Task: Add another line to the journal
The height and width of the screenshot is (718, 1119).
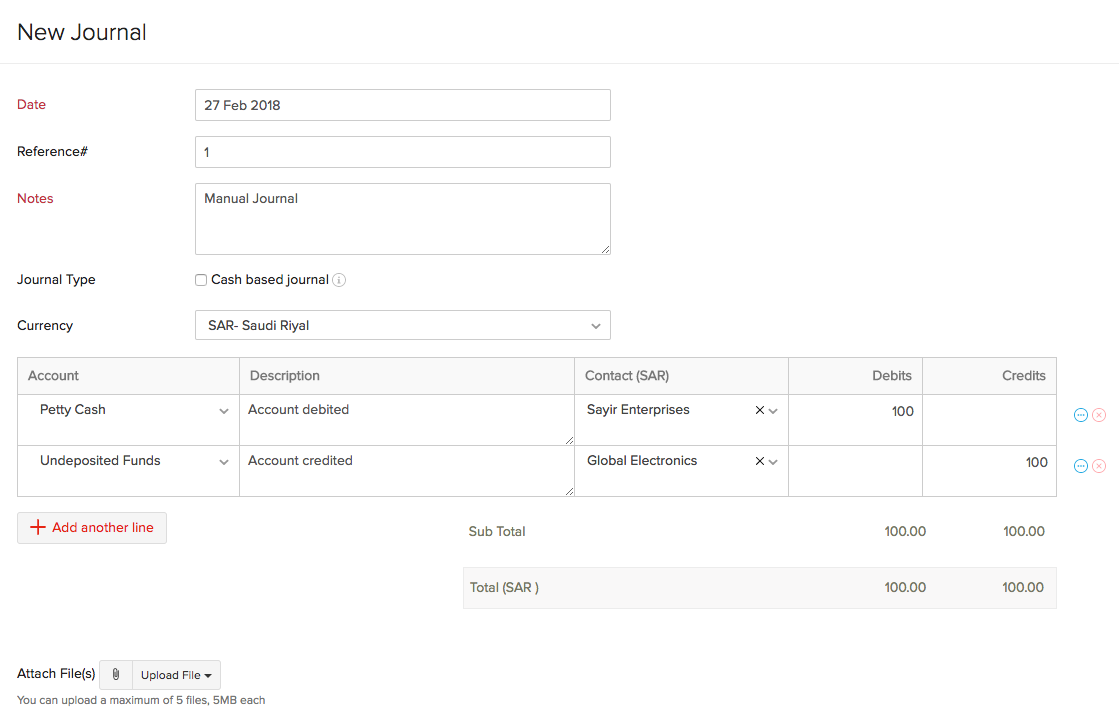Action: tap(92, 528)
